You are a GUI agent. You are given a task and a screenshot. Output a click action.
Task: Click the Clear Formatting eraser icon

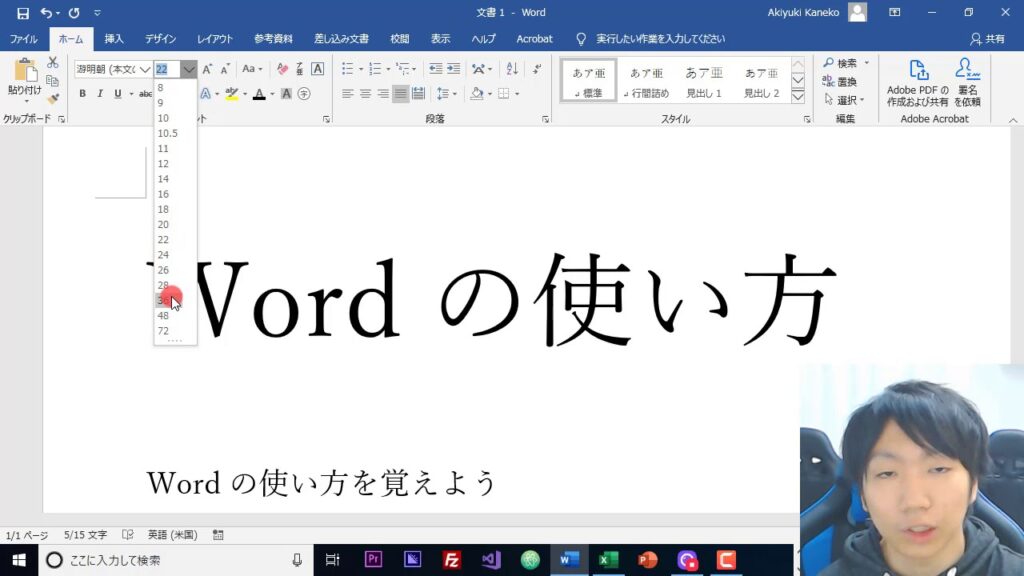tap(282, 69)
